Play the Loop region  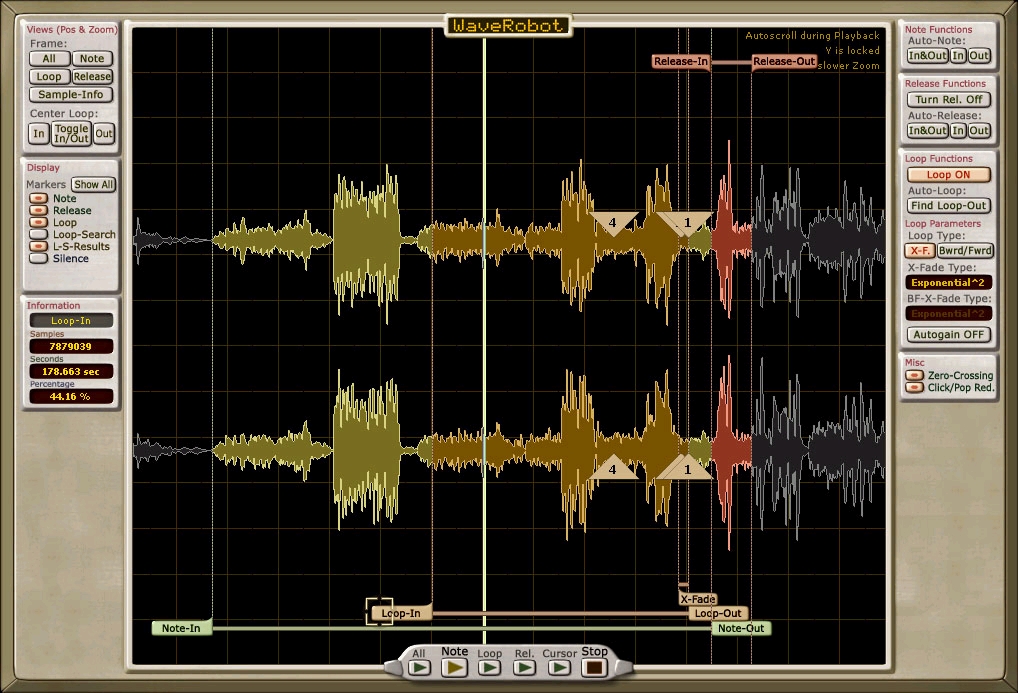coord(490,667)
